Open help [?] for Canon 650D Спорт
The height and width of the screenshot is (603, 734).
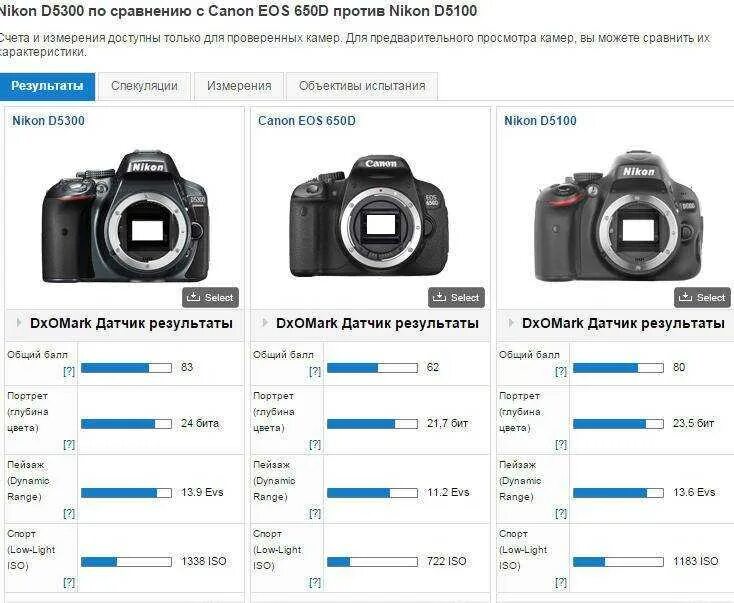tap(315, 582)
